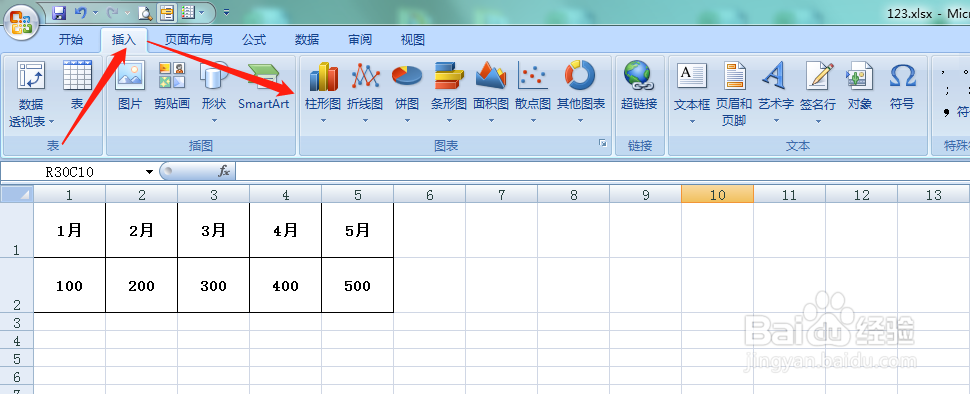This screenshot has width=970, height=394.
Task: Expand the 折线图 dropdown arrow
Action: coord(365,120)
